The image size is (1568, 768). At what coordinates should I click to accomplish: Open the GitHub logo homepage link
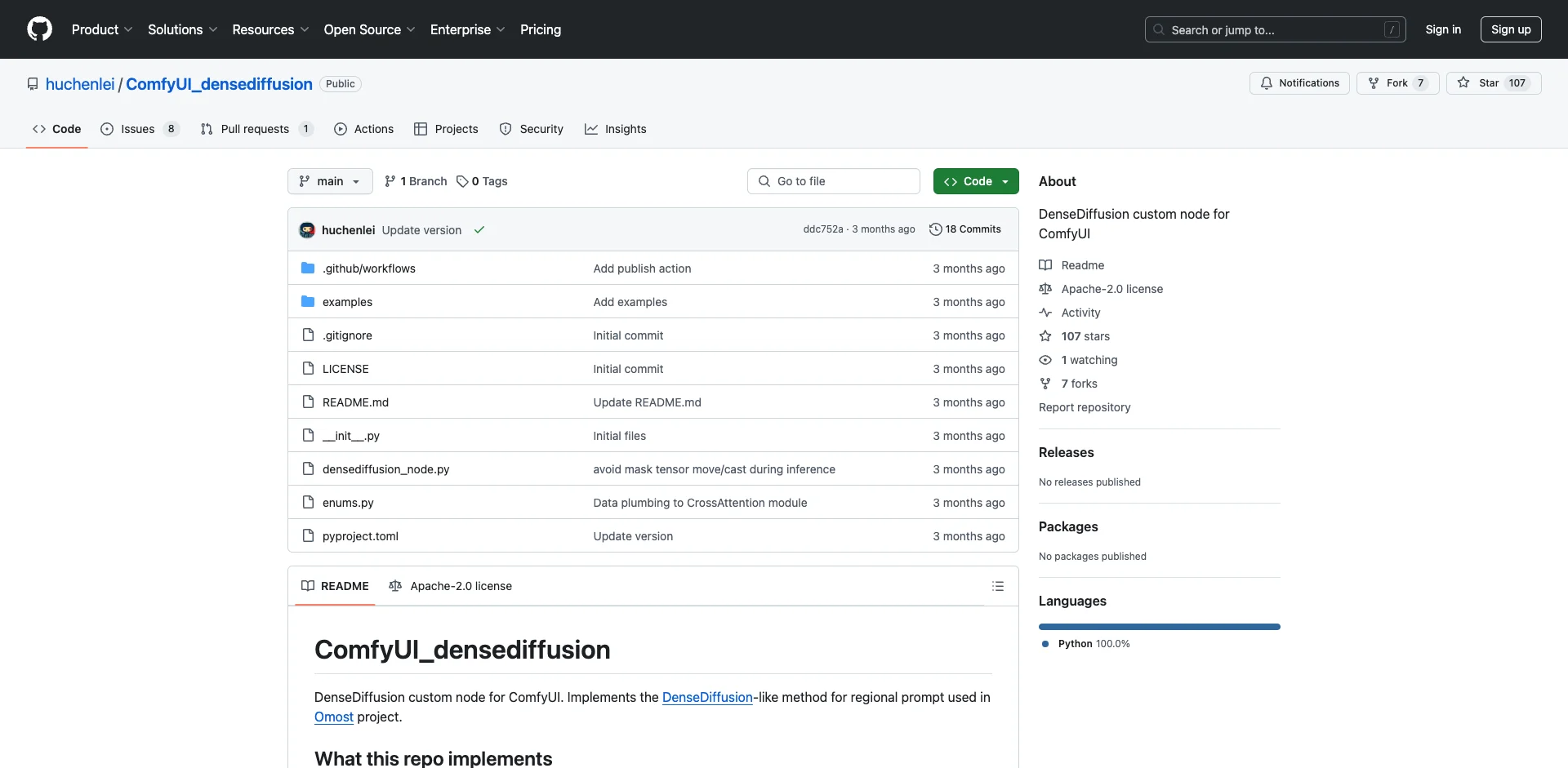click(39, 29)
